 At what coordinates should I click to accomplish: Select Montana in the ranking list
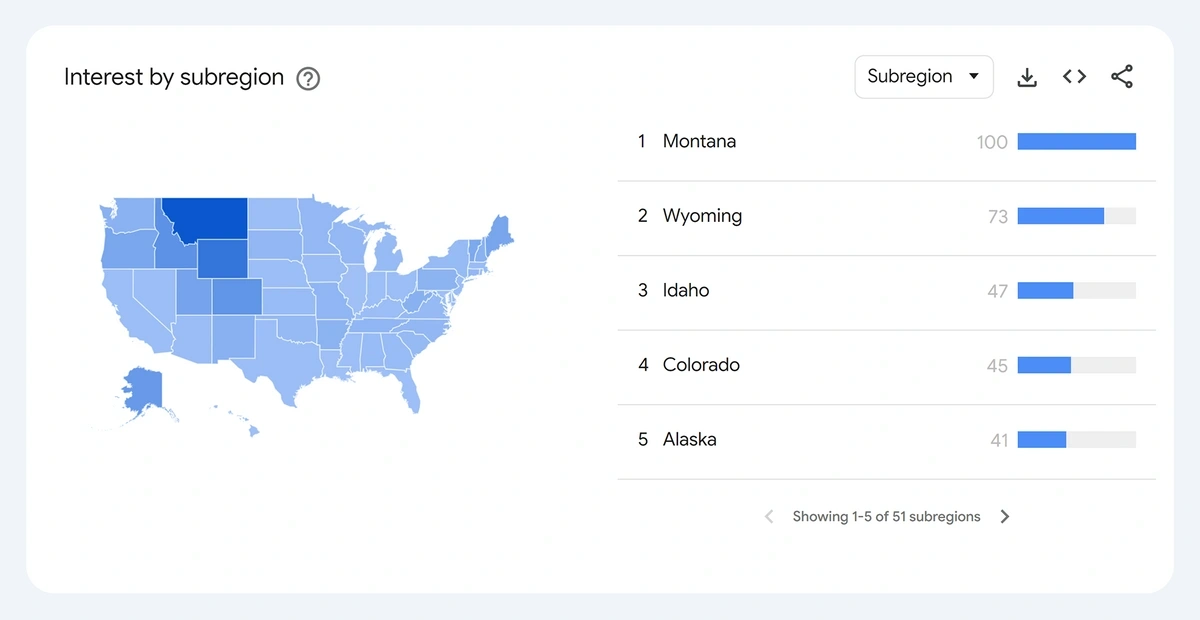(x=886, y=142)
